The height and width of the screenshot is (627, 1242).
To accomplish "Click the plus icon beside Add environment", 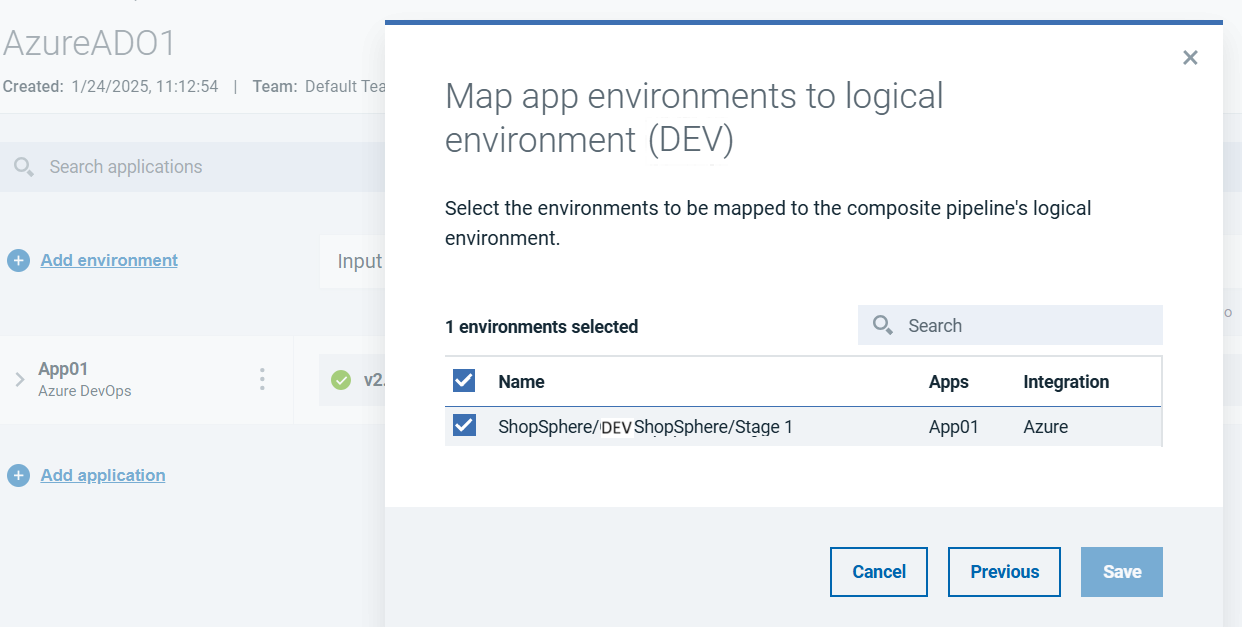I will click(x=18, y=261).
